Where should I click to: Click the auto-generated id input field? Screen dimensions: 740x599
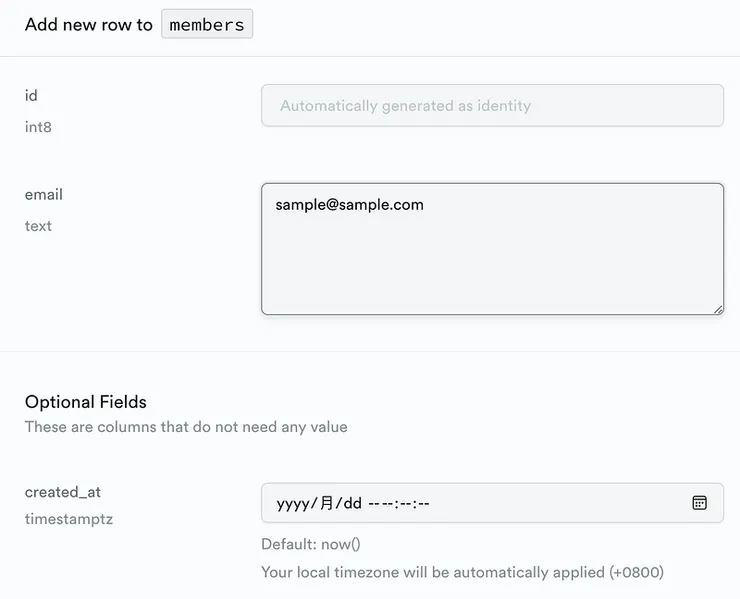tap(492, 106)
